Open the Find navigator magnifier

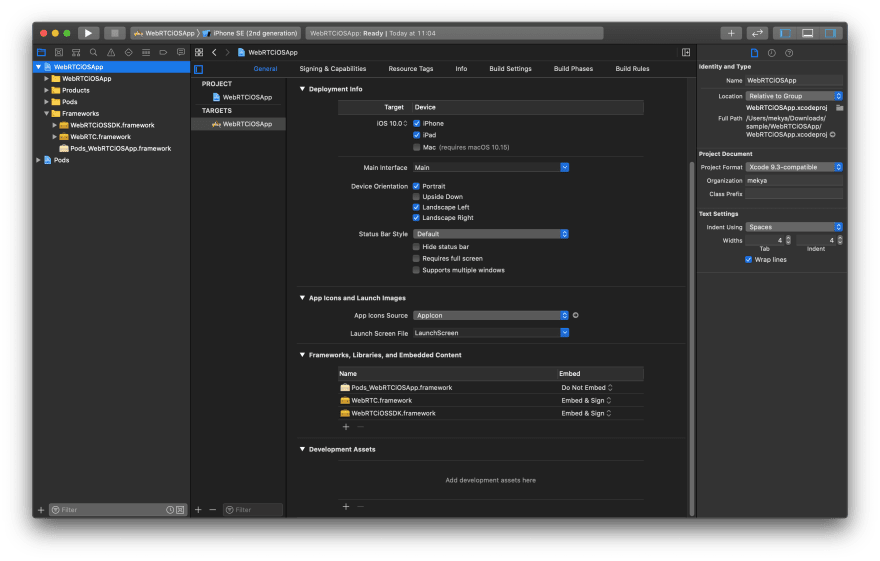coord(94,52)
